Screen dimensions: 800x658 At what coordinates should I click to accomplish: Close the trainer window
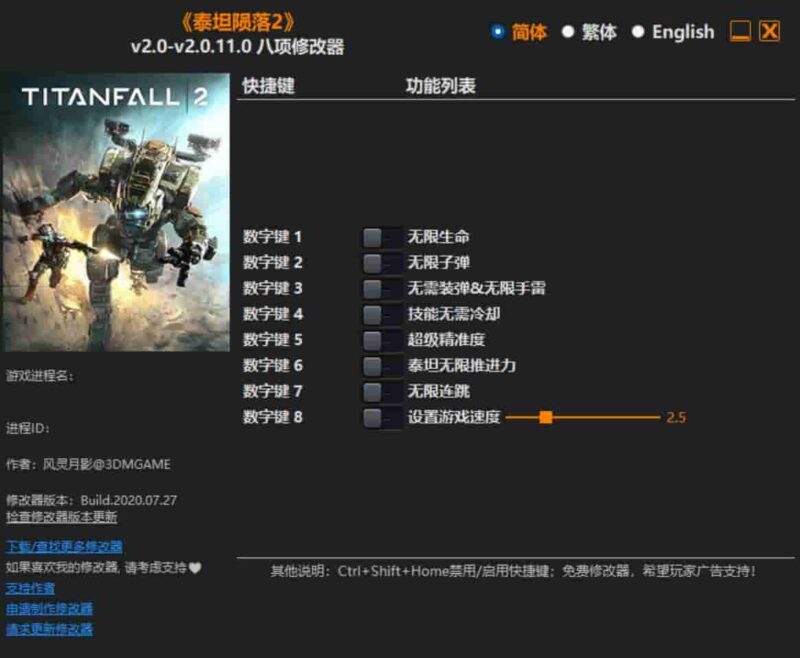pos(770,31)
